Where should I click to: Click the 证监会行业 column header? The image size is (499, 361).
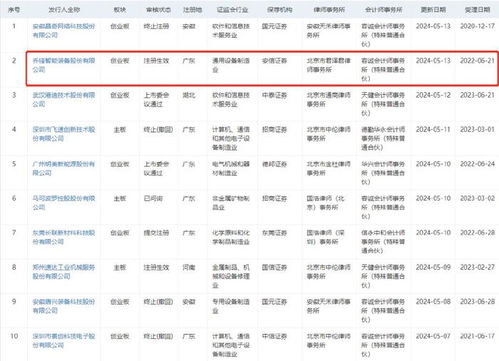(232, 10)
